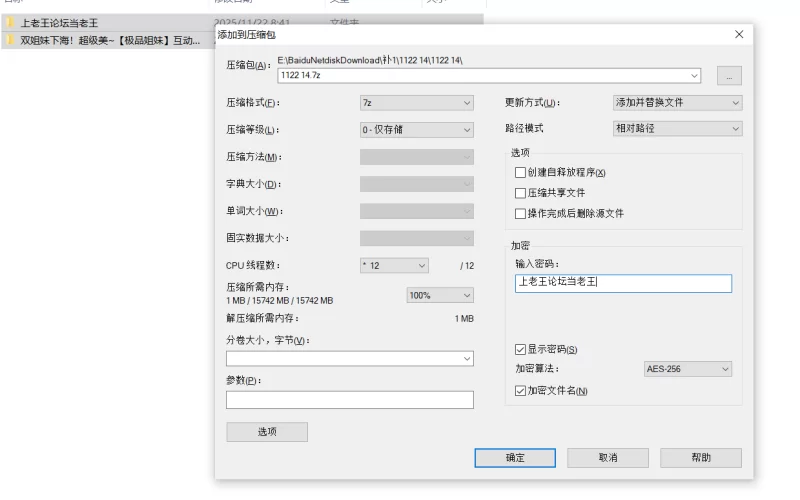Click the 帮助 button
Viewport: 800px width, 500px height.
(x=700, y=457)
